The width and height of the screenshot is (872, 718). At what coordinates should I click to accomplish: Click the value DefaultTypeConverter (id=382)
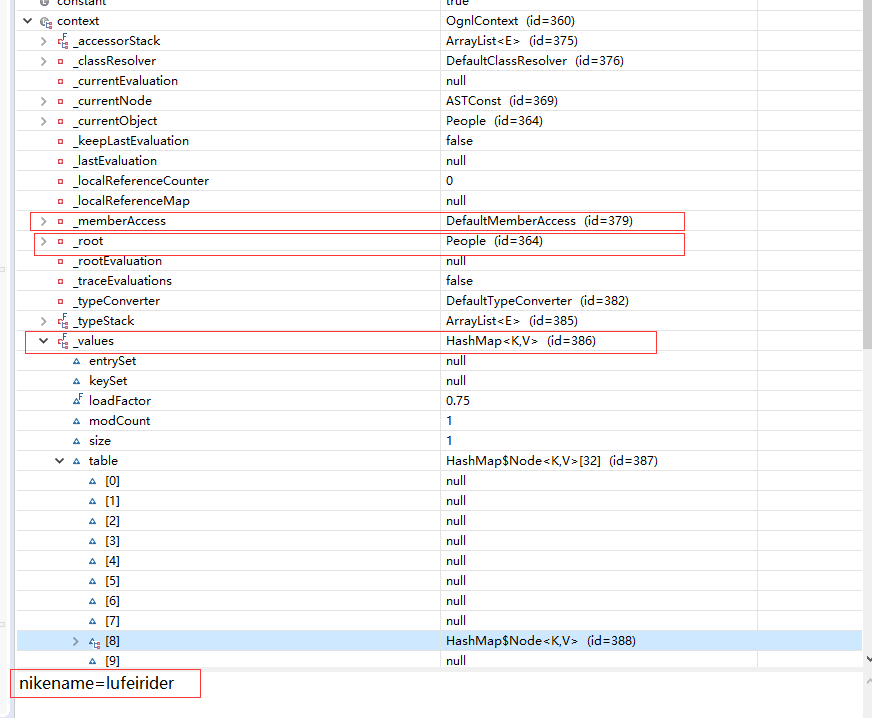coord(537,301)
